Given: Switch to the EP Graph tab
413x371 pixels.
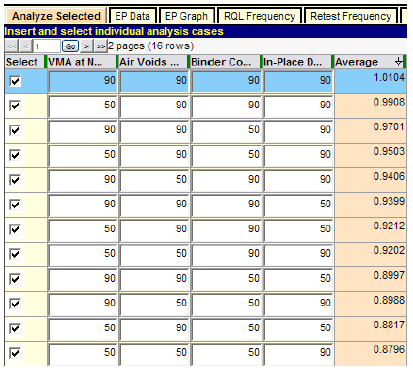Looking at the screenshot, I should [186, 16].
